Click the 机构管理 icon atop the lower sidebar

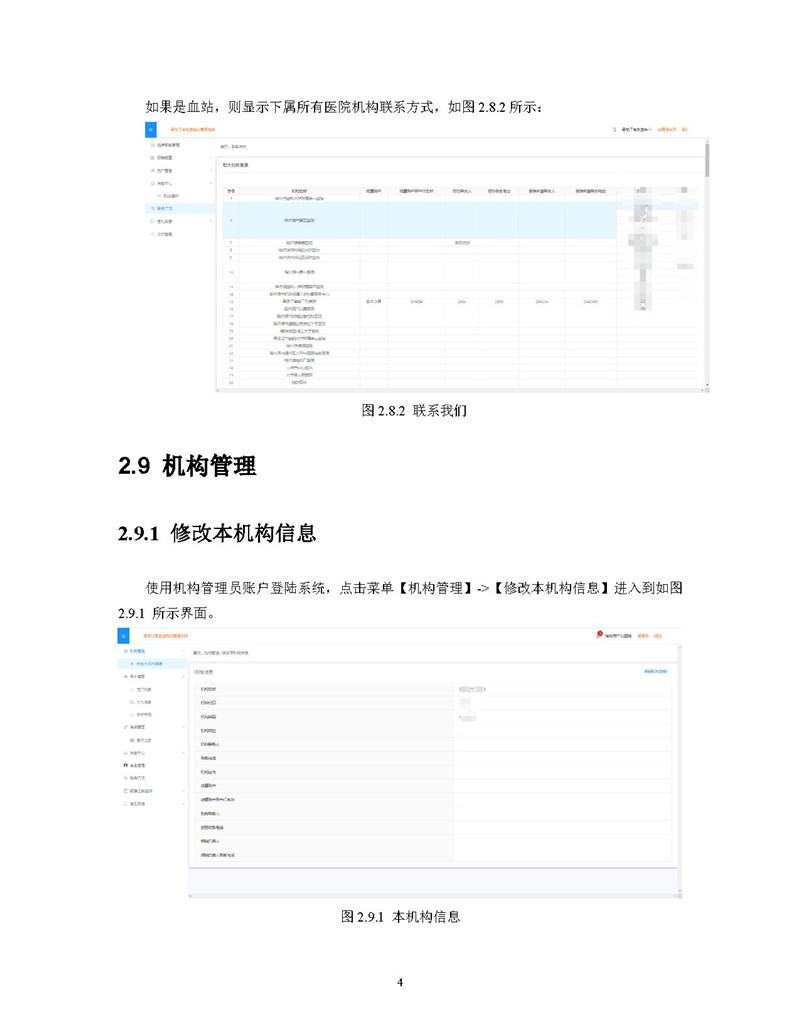(124, 651)
